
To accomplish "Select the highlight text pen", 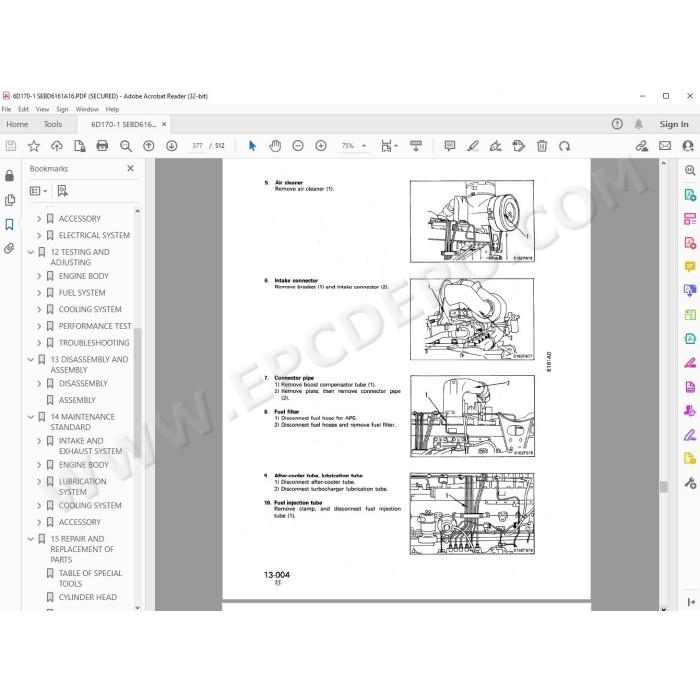I will tap(473, 146).
